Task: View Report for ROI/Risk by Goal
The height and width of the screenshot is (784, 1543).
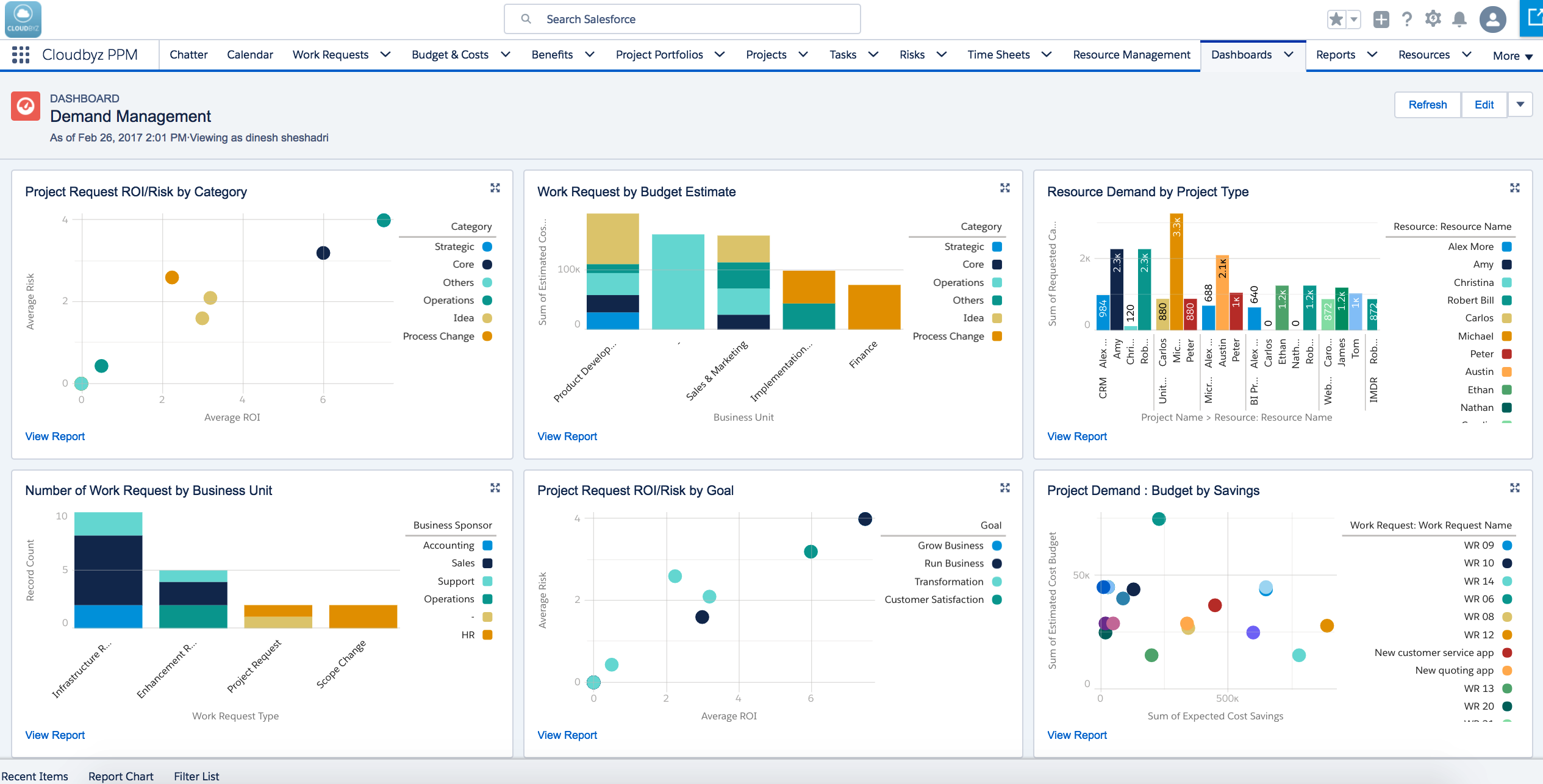Action: pos(567,735)
